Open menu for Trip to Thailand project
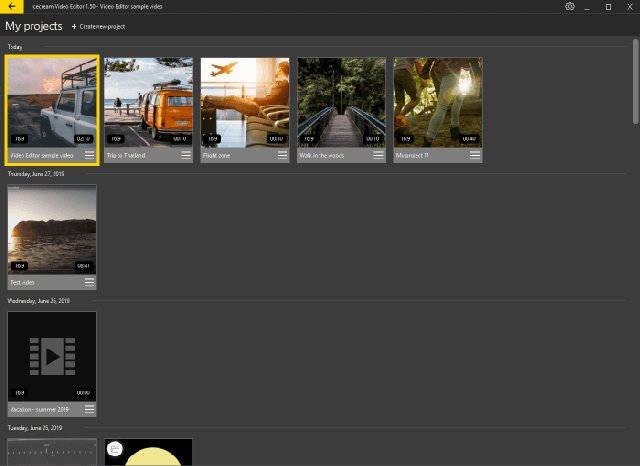Viewport: 640px width, 466px height. (186, 155)
